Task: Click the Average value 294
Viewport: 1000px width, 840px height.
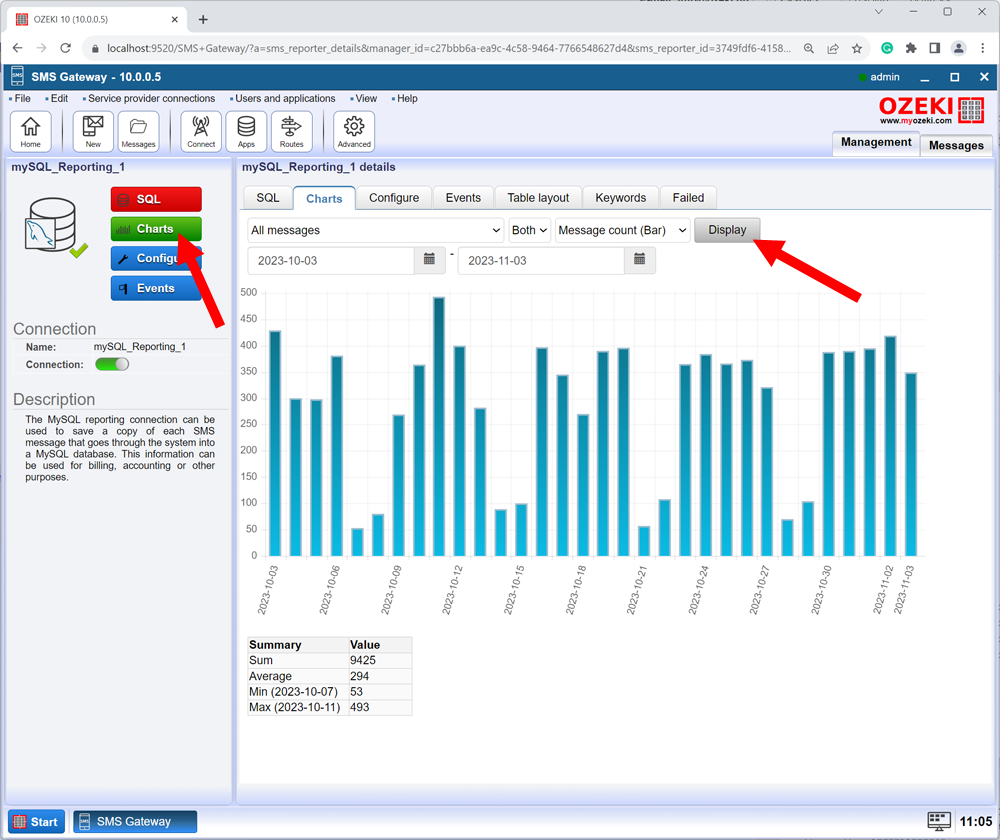Action: coord(360,676)
